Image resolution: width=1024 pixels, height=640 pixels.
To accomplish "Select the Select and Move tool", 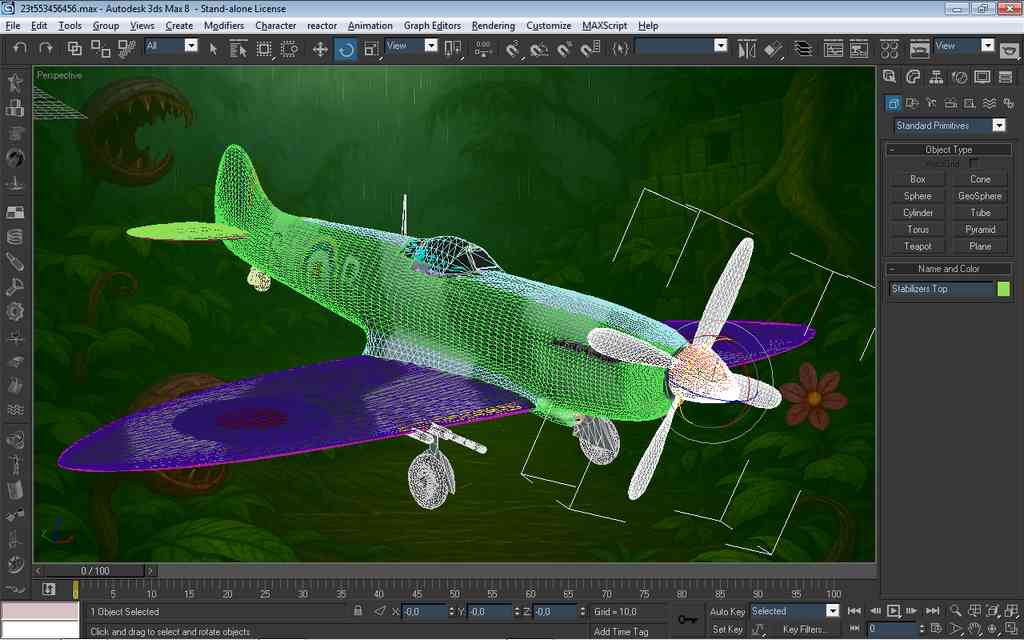I will click(320, 48).
